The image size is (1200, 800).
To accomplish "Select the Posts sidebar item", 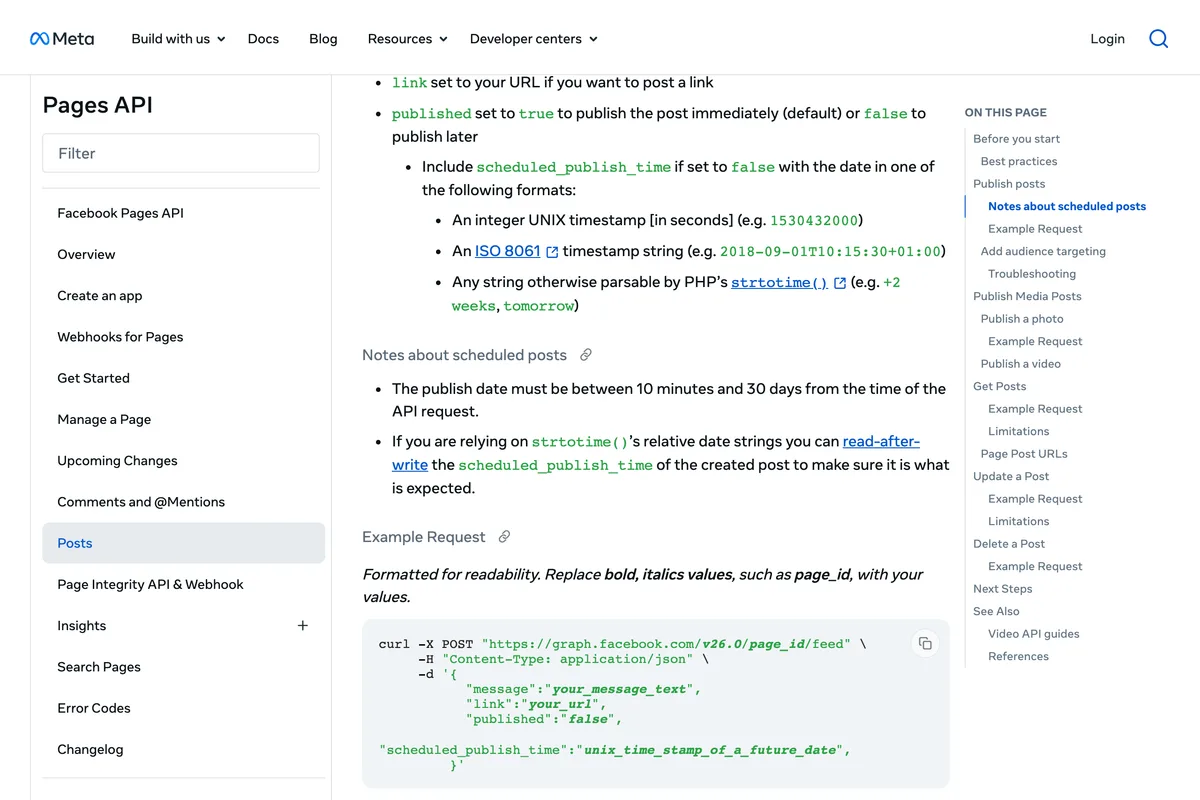I will click(x=183, y=543).
